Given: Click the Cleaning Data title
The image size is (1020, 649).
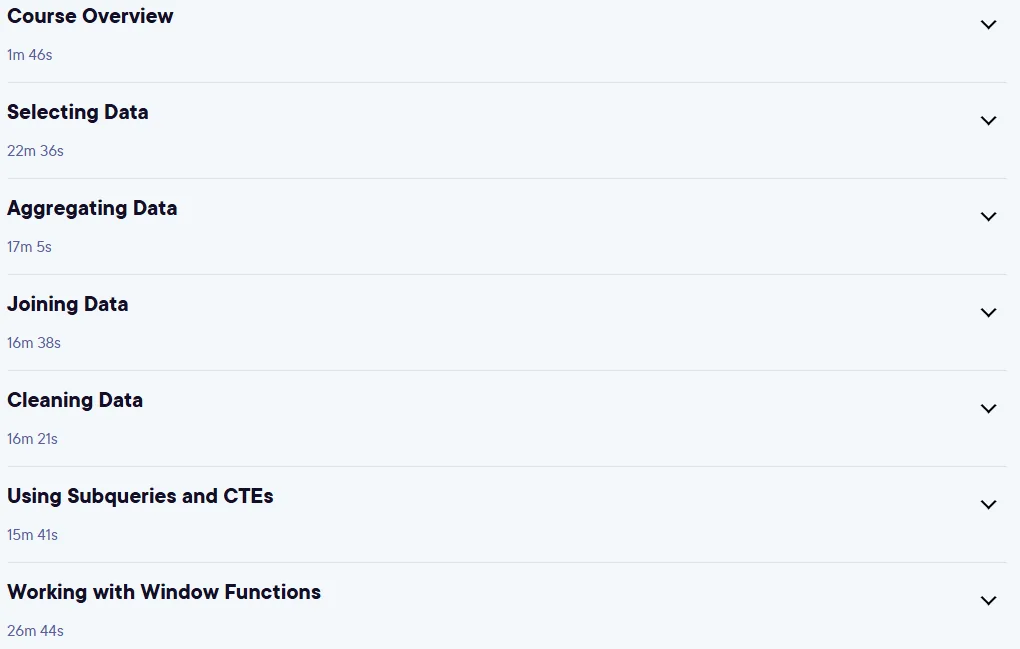Looking at the screenshot, I should pos(75,400).
